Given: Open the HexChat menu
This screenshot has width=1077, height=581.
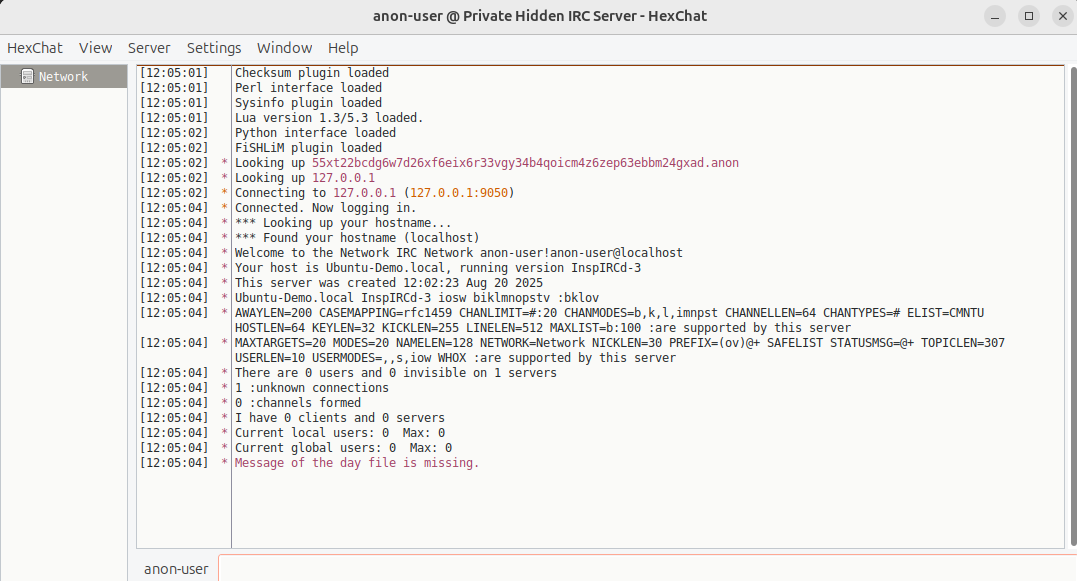Looking at the screenshot, I should pos(34,48).
